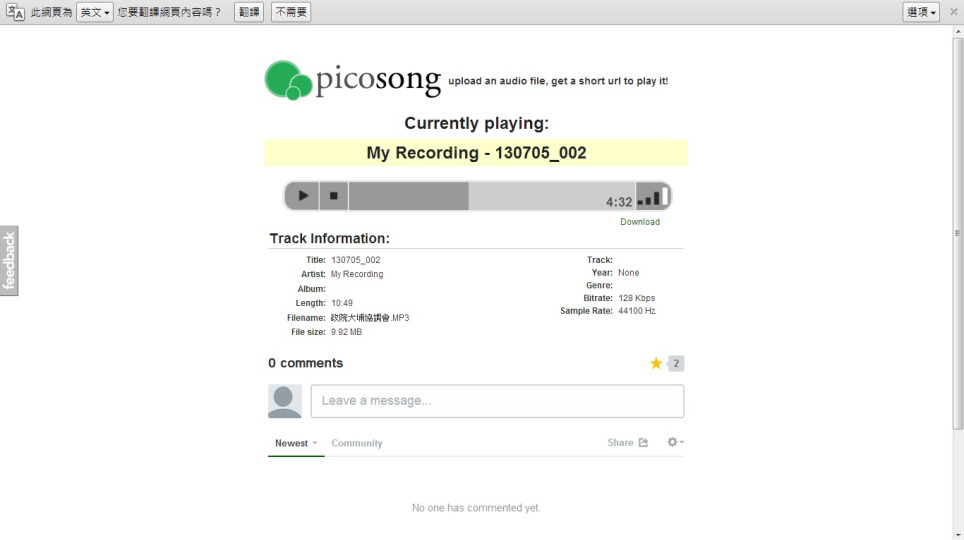Expand the 選項 options dropdown
Viewport: 964px width, 540px height.
tap(920, 12)
